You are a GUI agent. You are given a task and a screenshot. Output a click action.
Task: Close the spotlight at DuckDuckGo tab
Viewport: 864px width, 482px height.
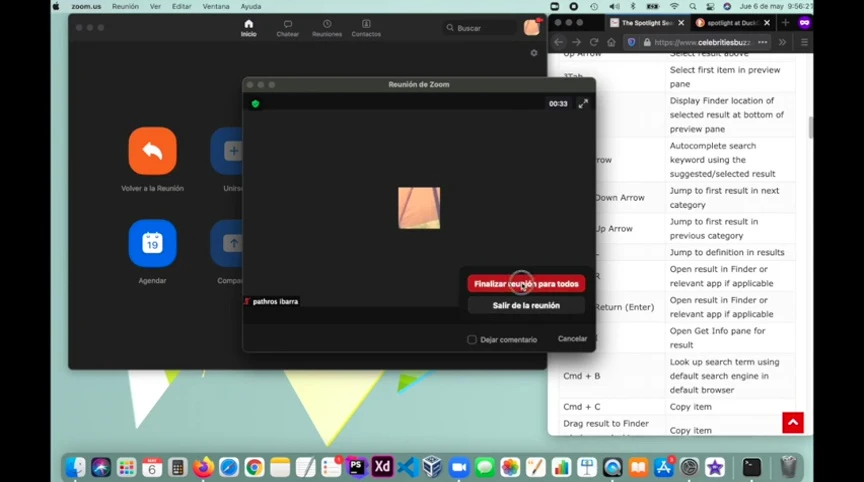pyautogui.click(x=767, y=23)
